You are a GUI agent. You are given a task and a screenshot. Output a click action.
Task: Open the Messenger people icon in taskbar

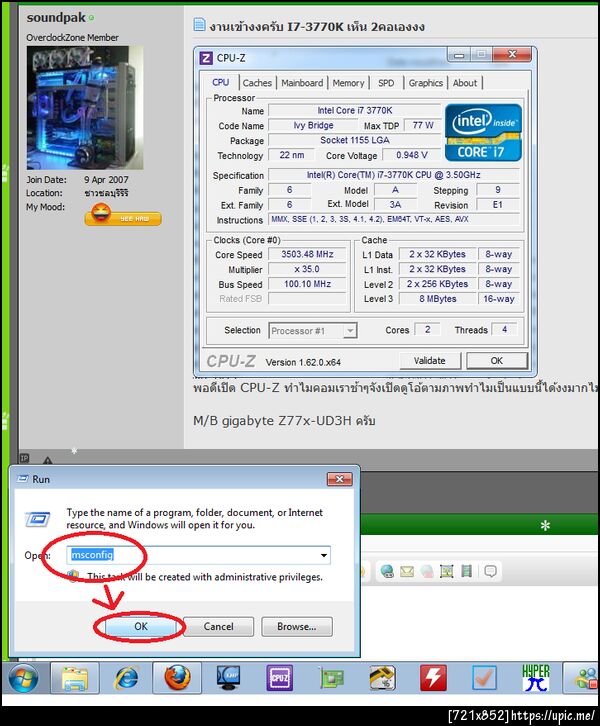coord(586,678)
